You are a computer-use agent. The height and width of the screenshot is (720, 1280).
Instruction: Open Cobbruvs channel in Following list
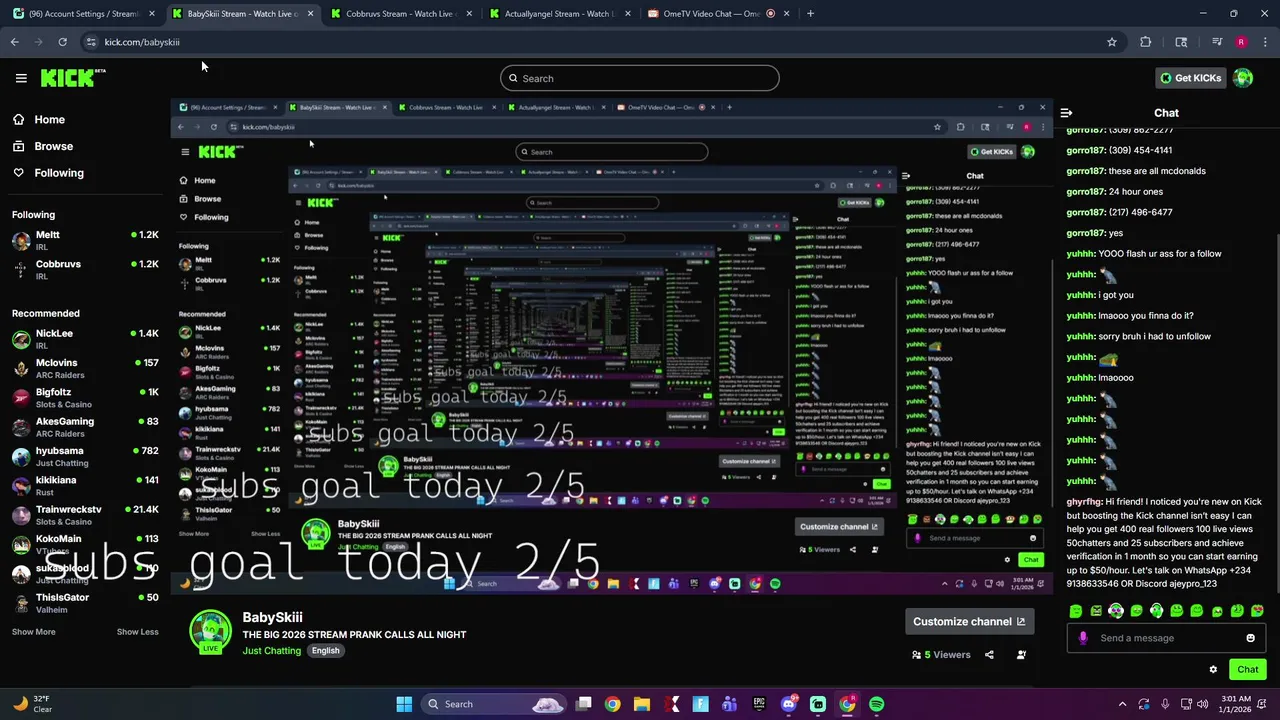85,269
